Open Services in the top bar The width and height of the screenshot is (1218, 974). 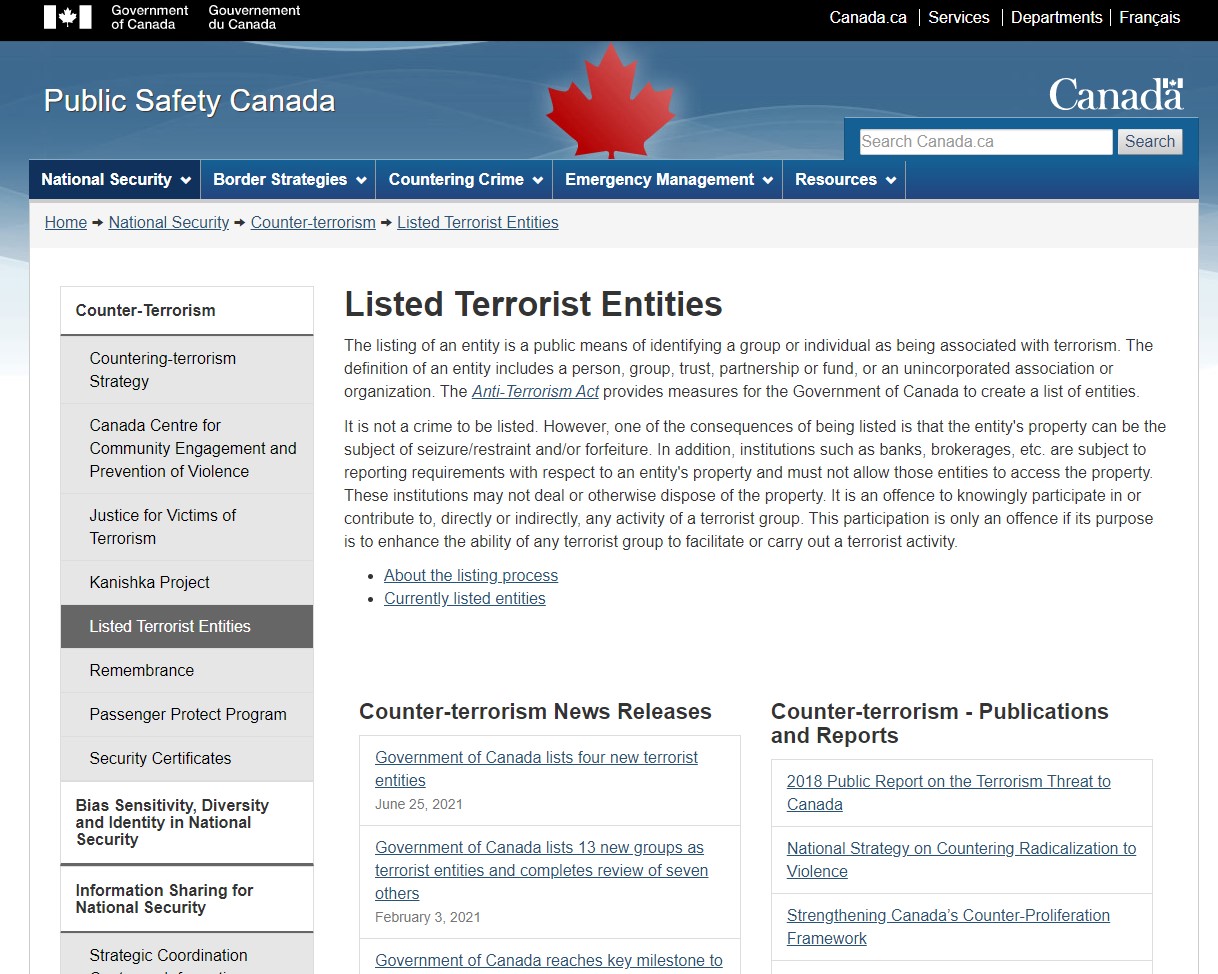pos(959,17)
